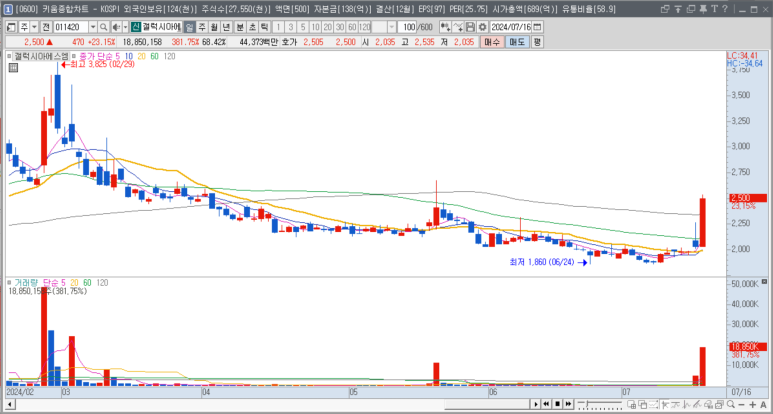773x414 pixels.
Task: Open the chart settings gear icon
Action: pos(482,27)
